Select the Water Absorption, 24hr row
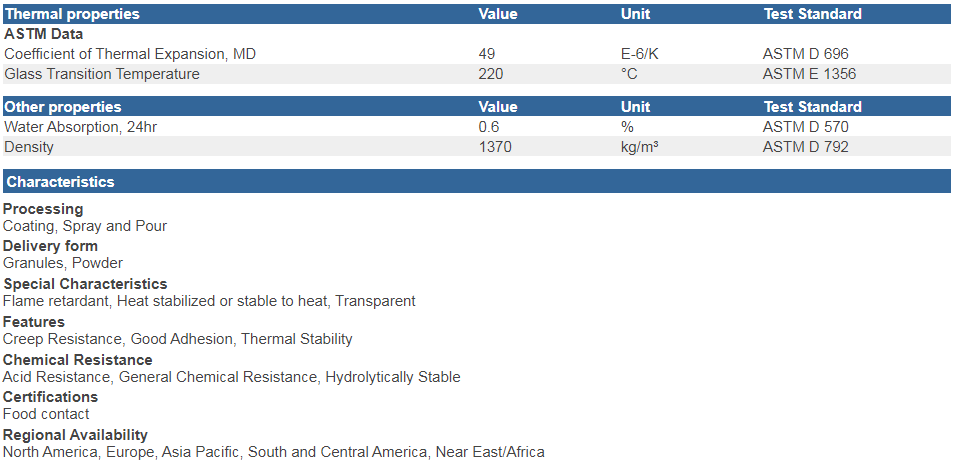Viewport: 953px width, 473px height. tap(476, 127)
